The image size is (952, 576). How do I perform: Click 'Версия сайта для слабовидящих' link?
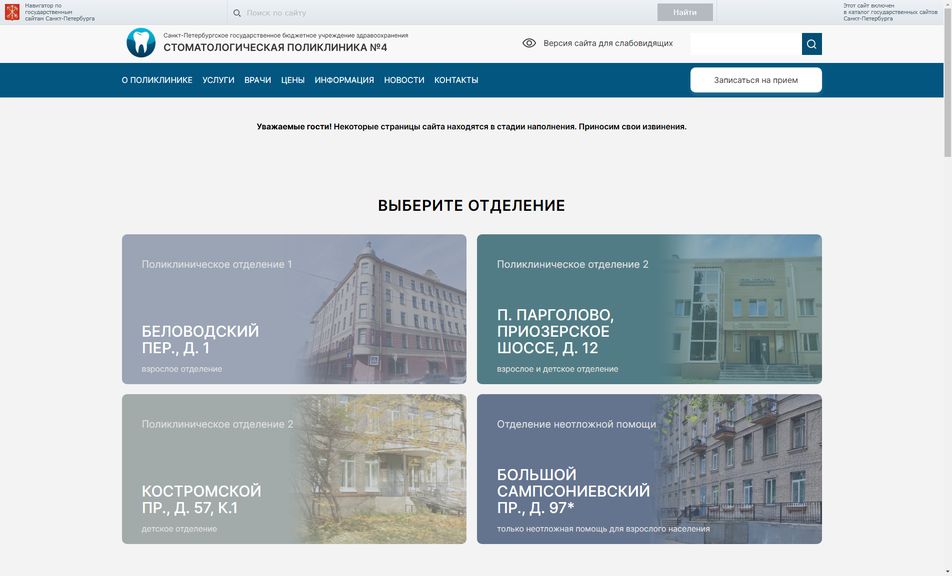(608, 43)
